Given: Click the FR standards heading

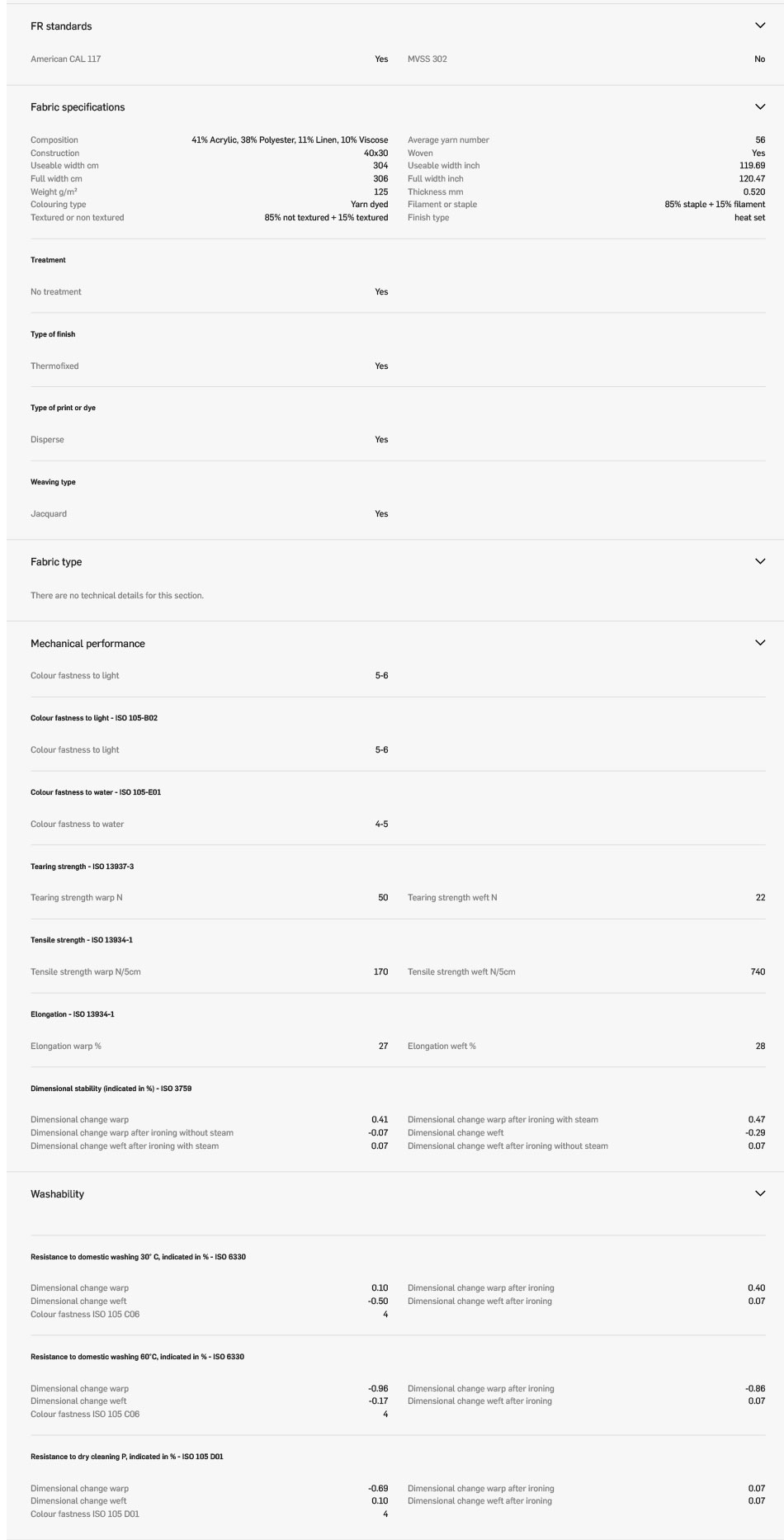Looking at the screenshot, I should 61,26.
